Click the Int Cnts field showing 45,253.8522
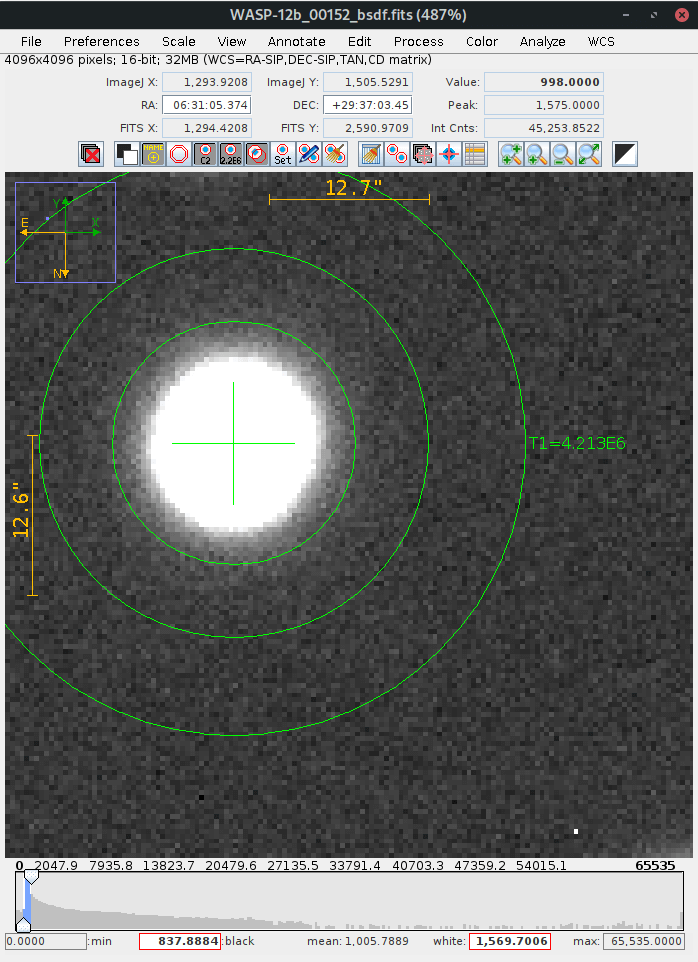This screenshot has height=962, width=698. point(544,128)
